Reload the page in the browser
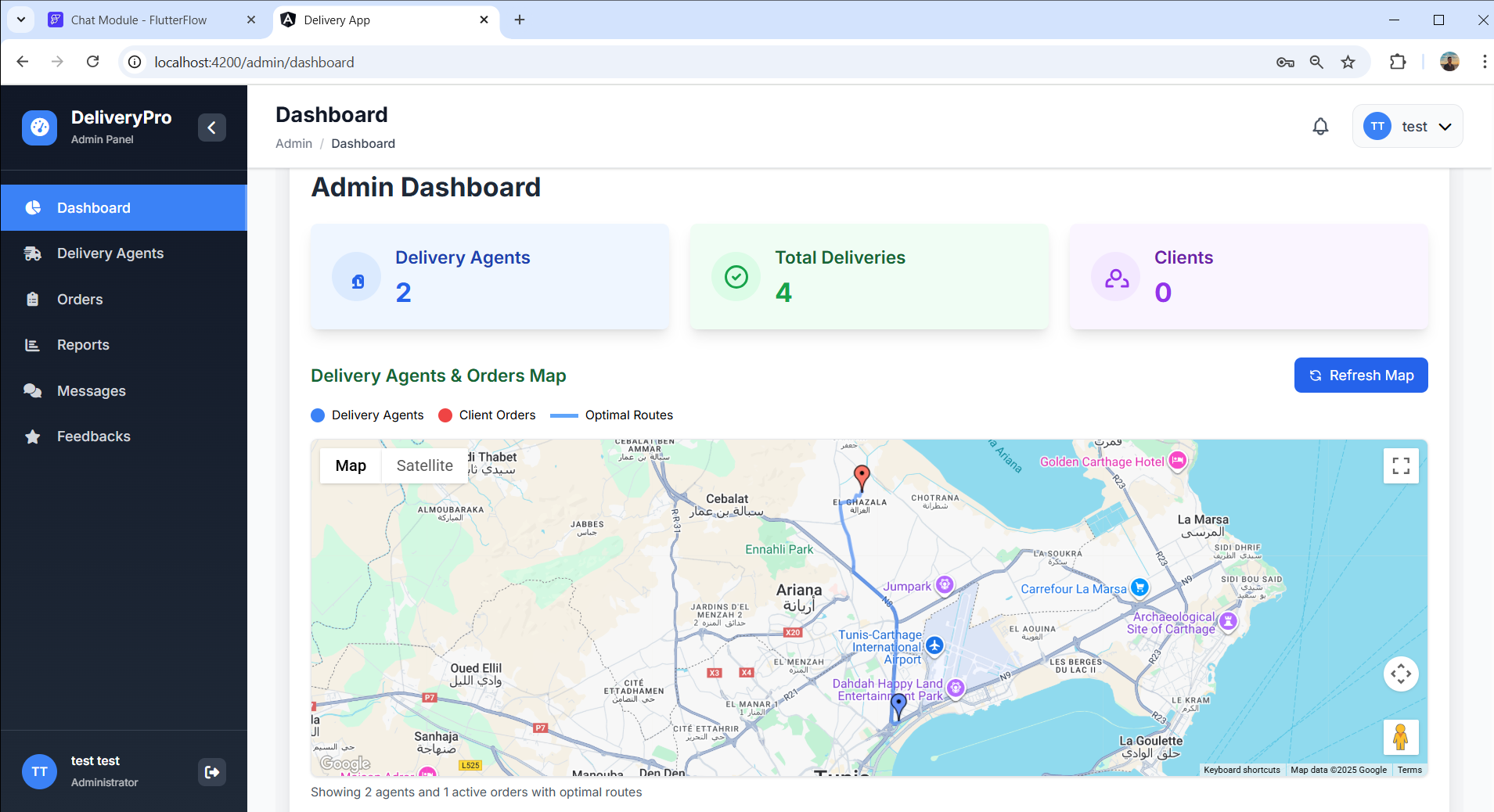 coord(92,62)
